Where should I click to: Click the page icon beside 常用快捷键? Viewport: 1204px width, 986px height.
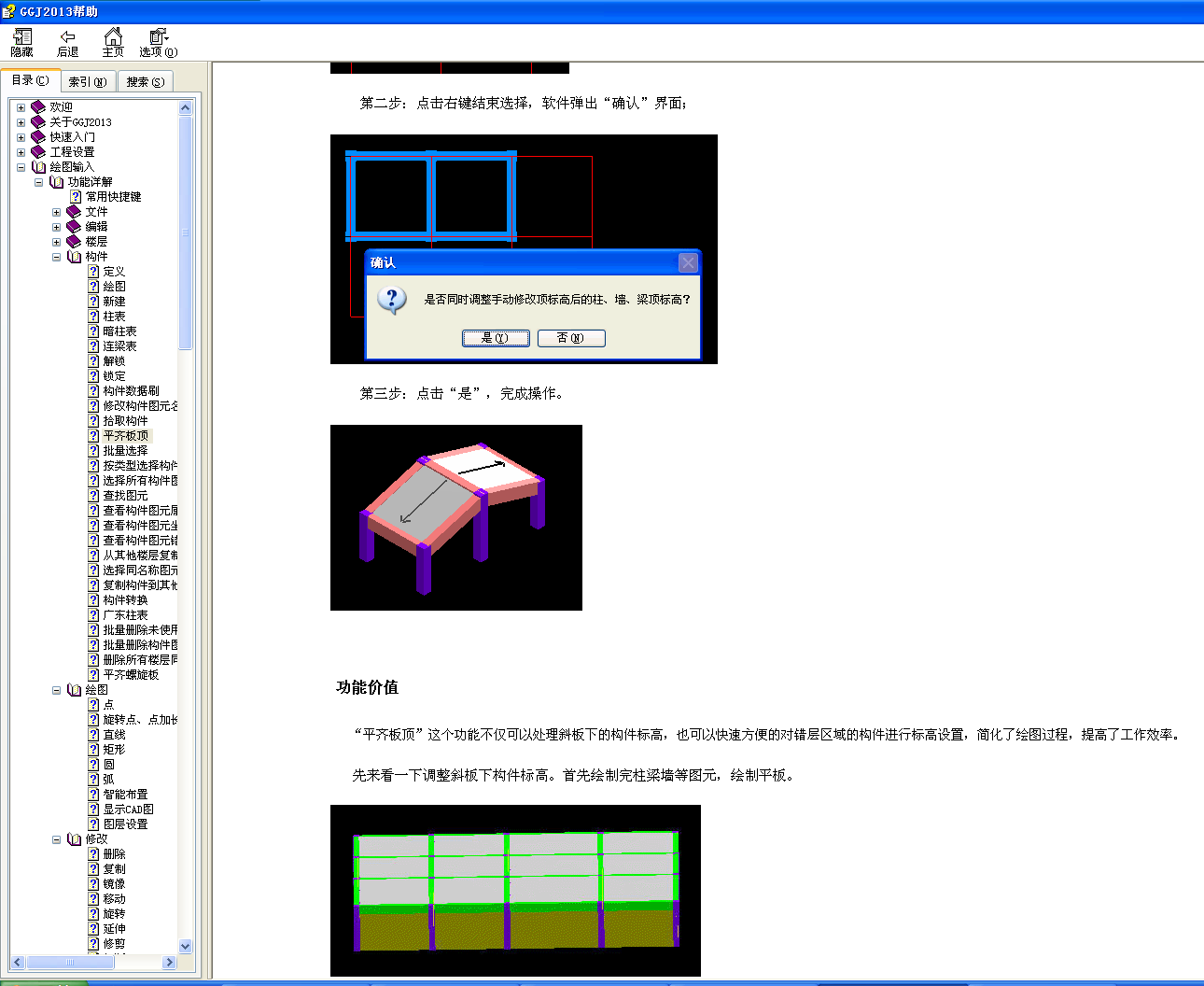76,197
